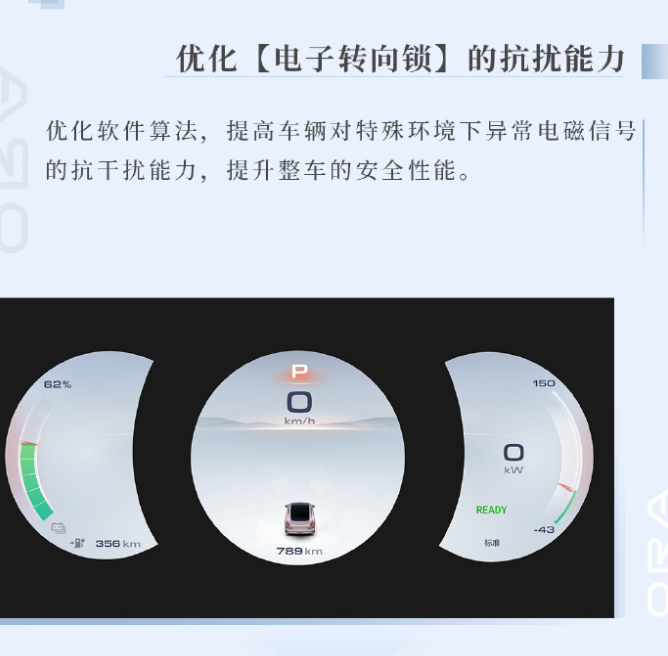Click the P gear indicator

pos(299,371)
